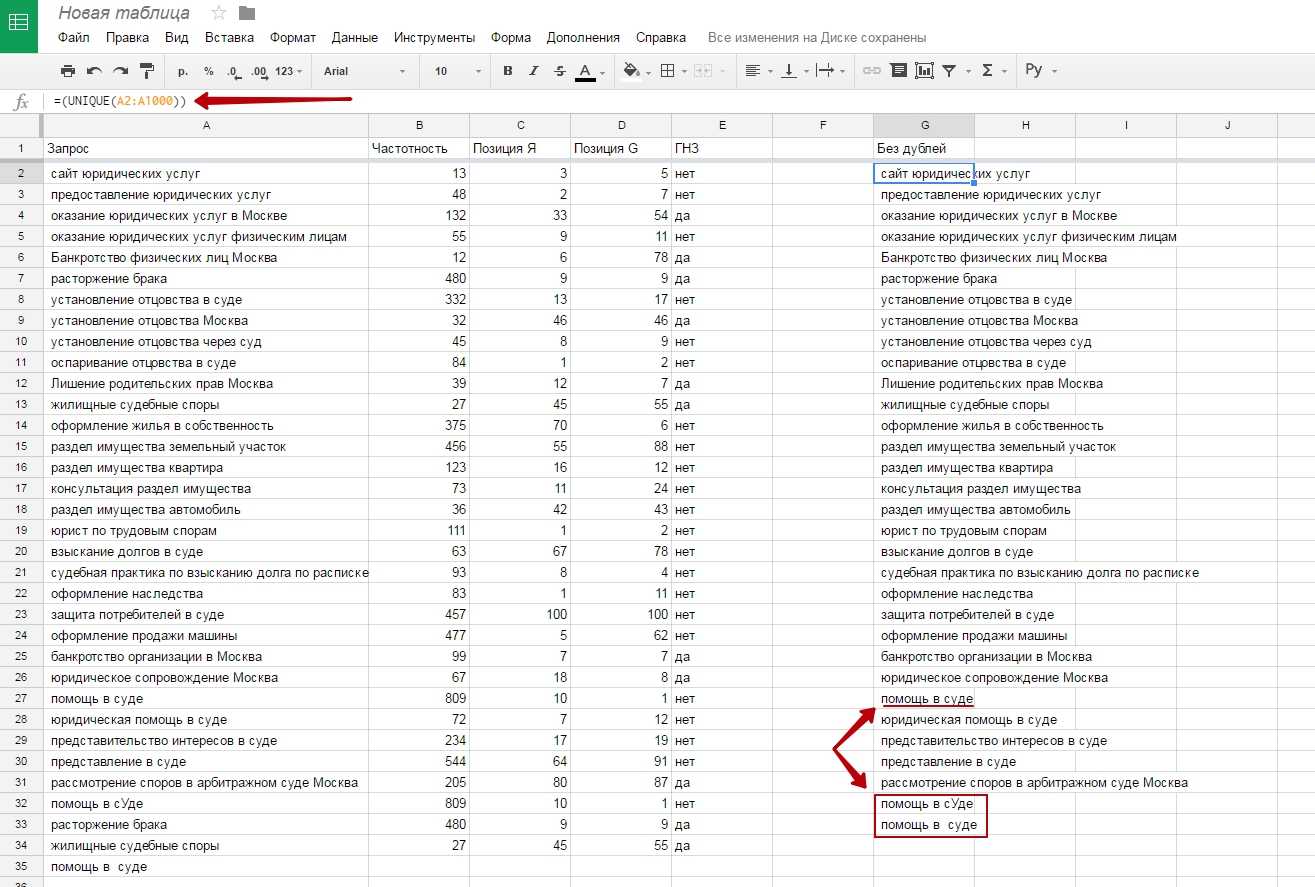The height and width of the screenshot is (887, 1315).
Task: Open the Формат menu
Action: pos(292,38)
